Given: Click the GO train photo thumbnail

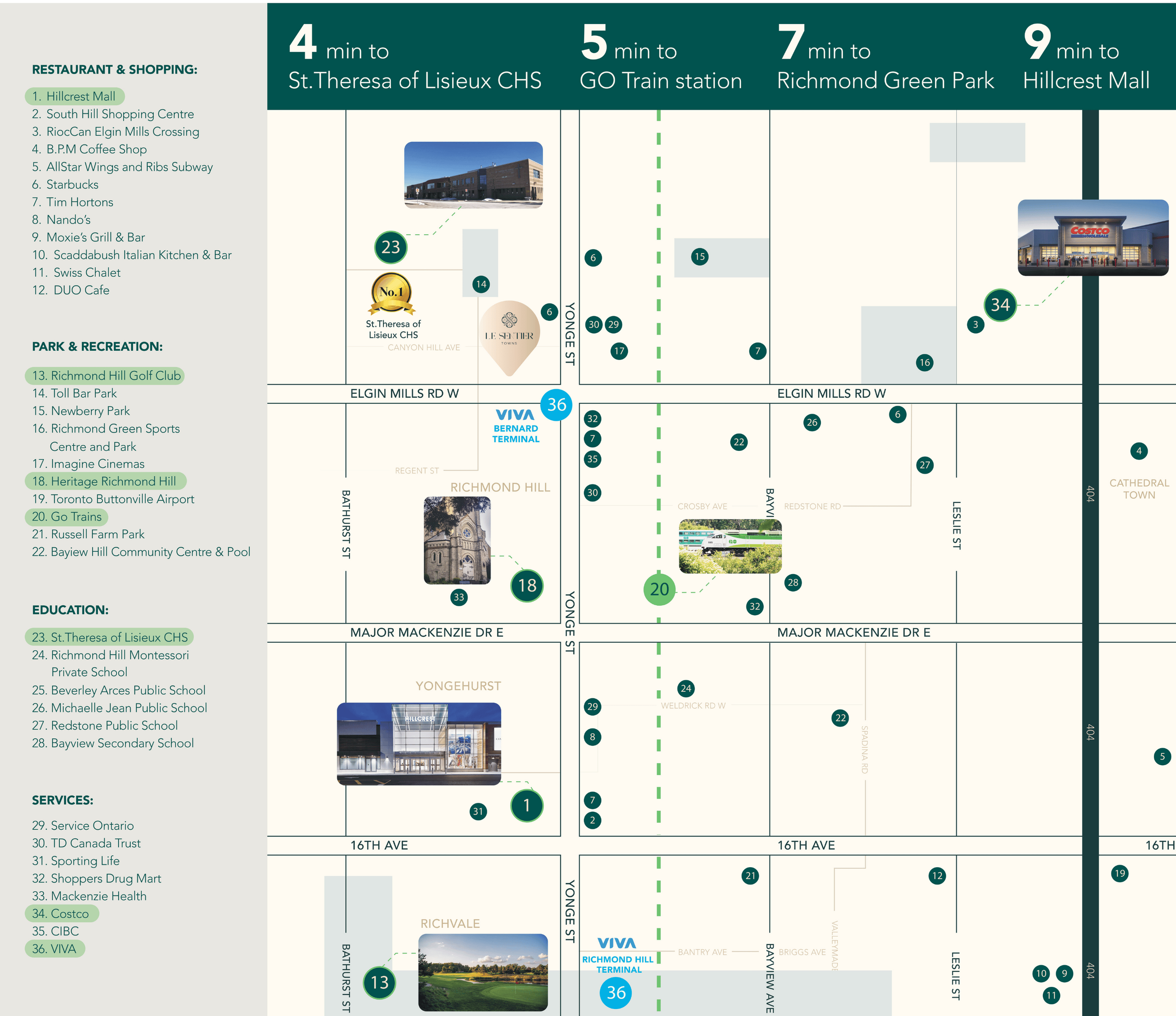Looking at the screenshot, I should [x=730, y=546].
